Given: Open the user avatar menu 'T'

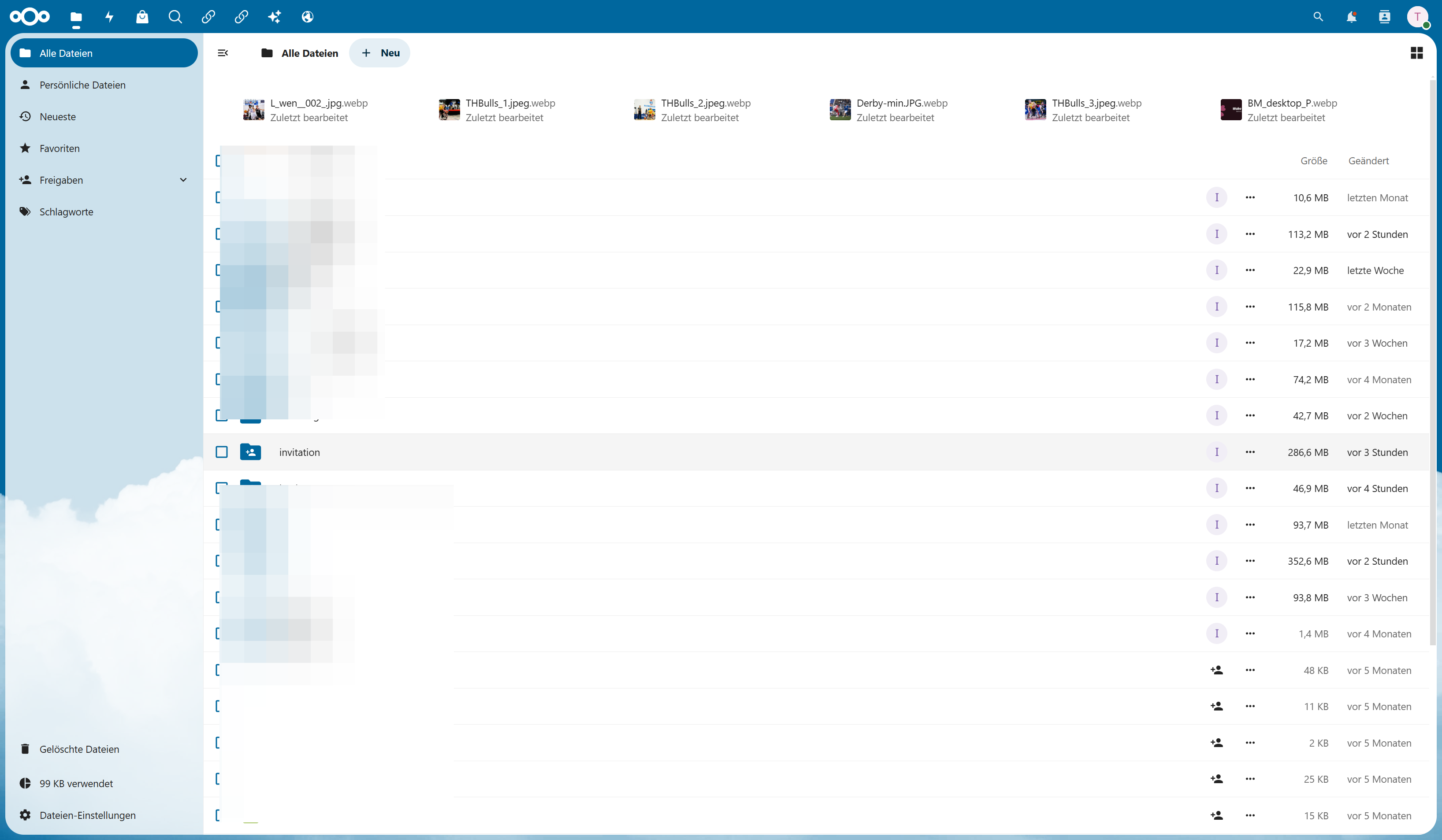Looking at the screenshot, I should click(1417, 17).
